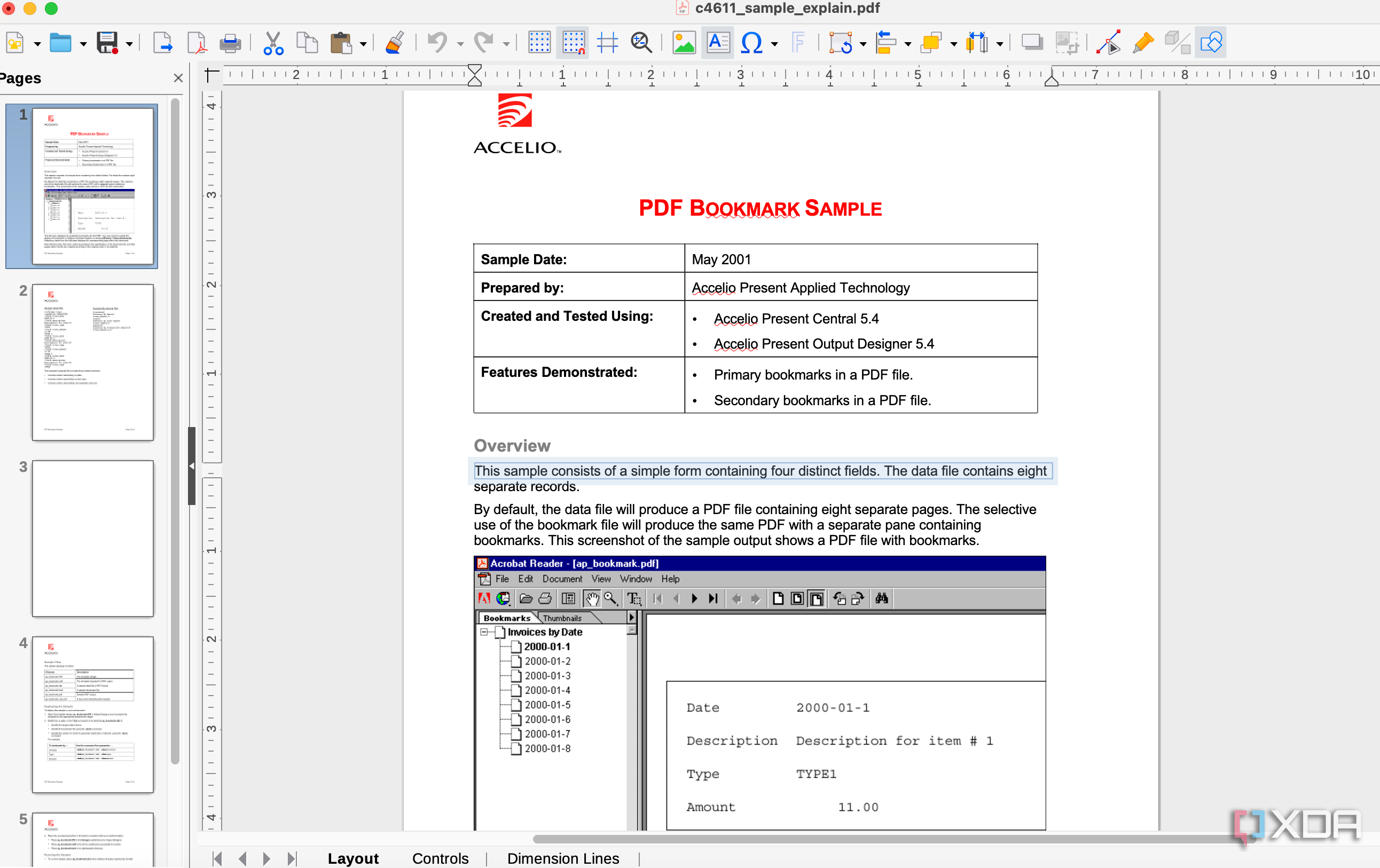Click the Copy icon
The image size is (1380, 868).
click(307, 43)
